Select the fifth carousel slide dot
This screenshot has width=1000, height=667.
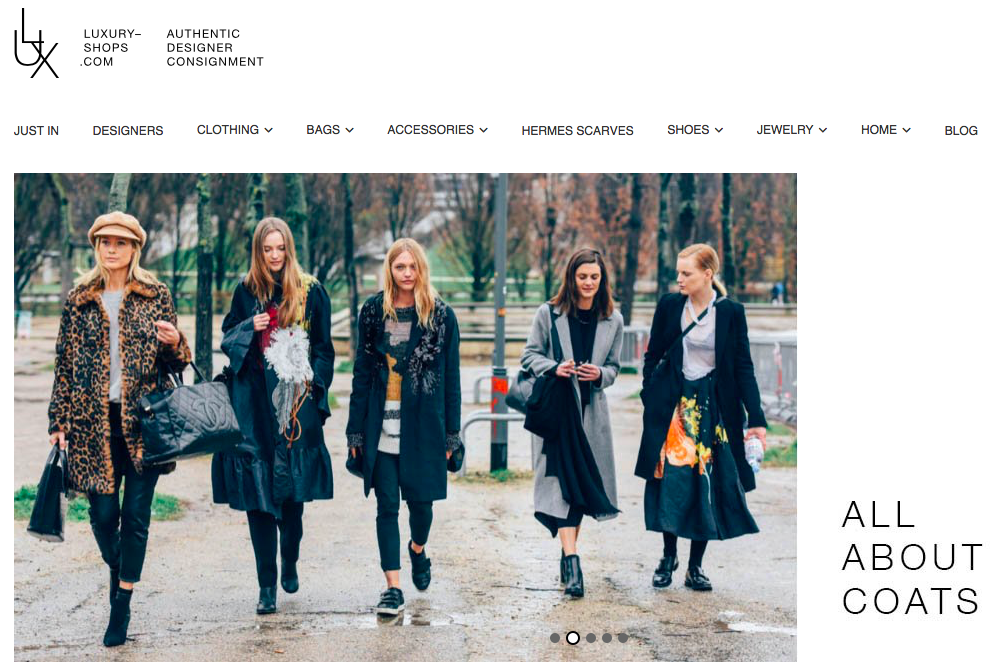click(622, 638)
